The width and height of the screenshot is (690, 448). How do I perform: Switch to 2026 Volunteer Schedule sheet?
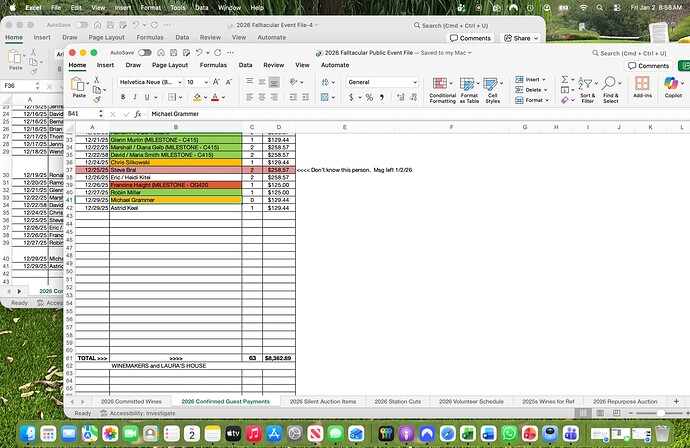point(471,401)
